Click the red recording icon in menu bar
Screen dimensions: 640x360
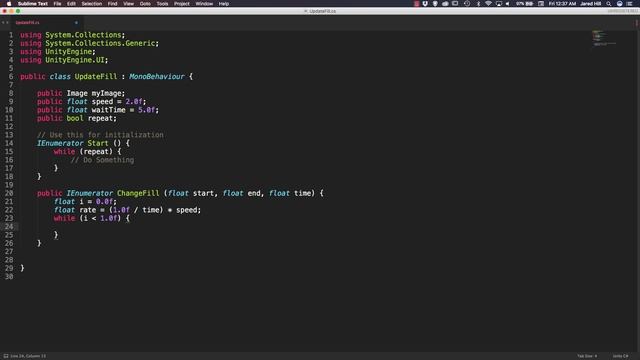pos(416,4)
